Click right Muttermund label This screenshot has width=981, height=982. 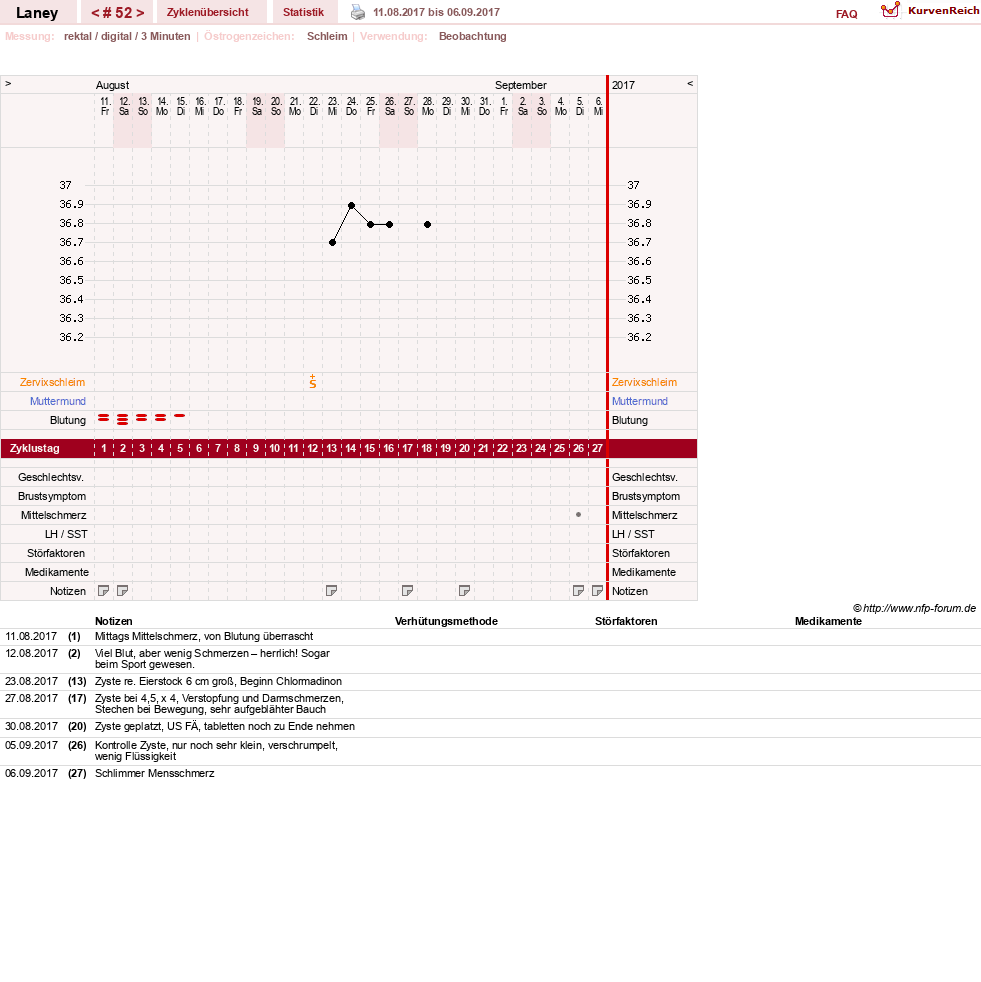click(640, 401)
